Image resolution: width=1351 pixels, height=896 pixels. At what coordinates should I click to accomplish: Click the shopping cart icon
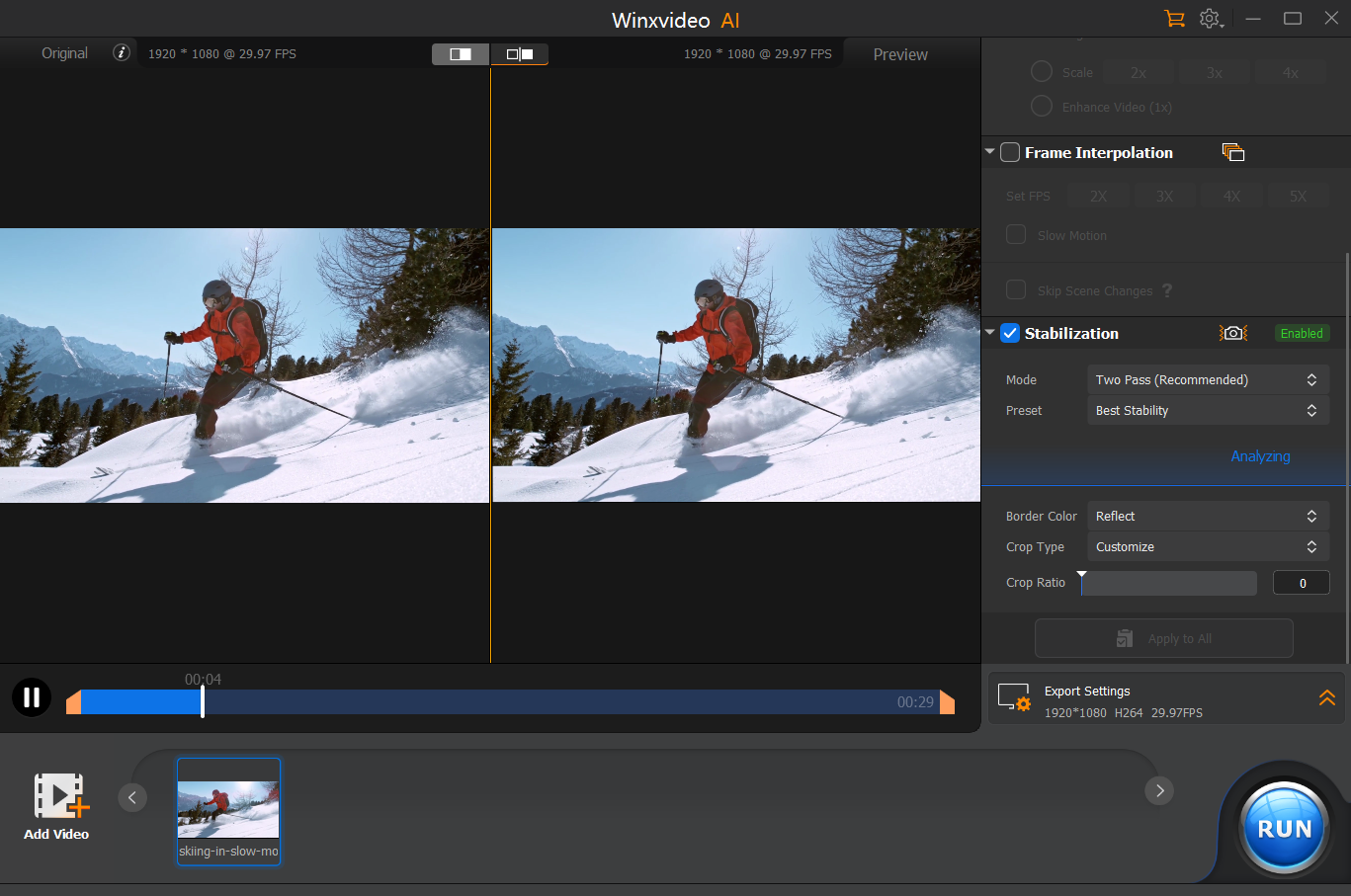pos(1174,19)
